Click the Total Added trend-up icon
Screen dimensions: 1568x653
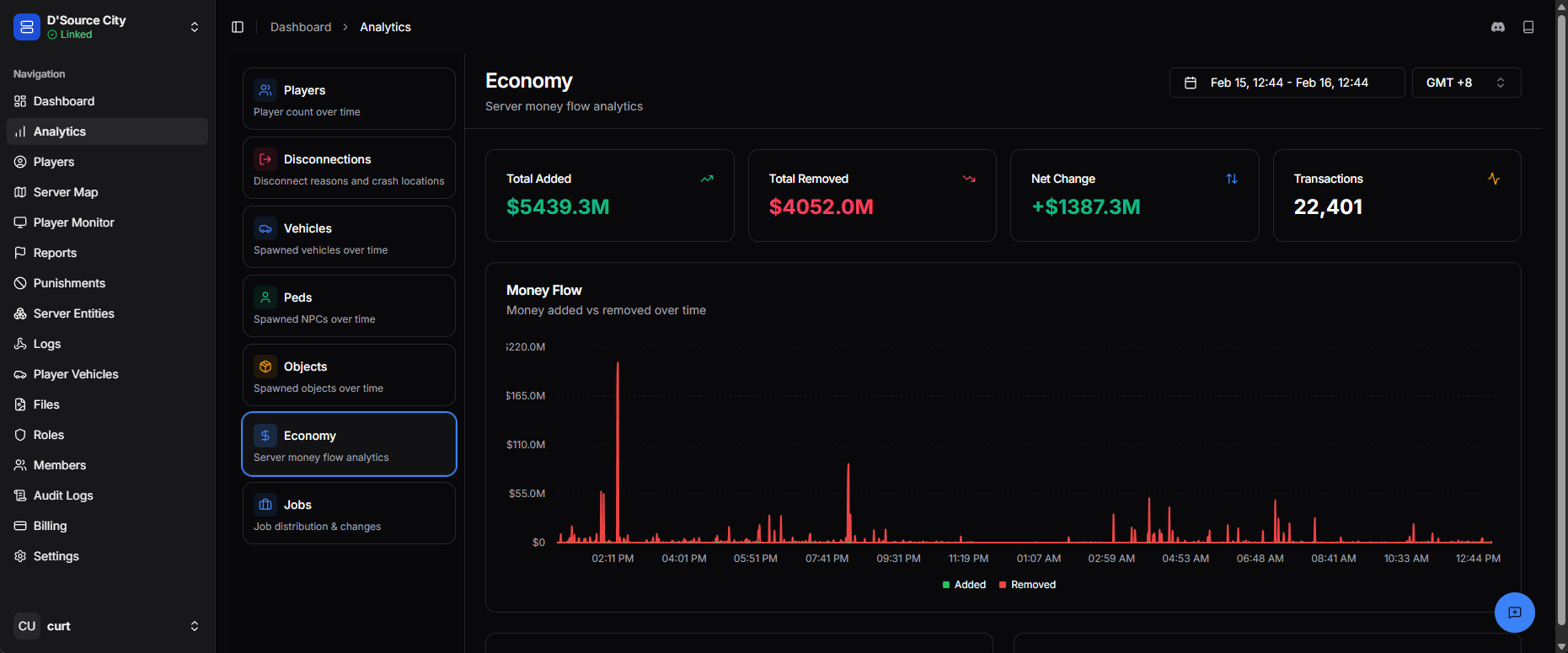pos(707,179)
